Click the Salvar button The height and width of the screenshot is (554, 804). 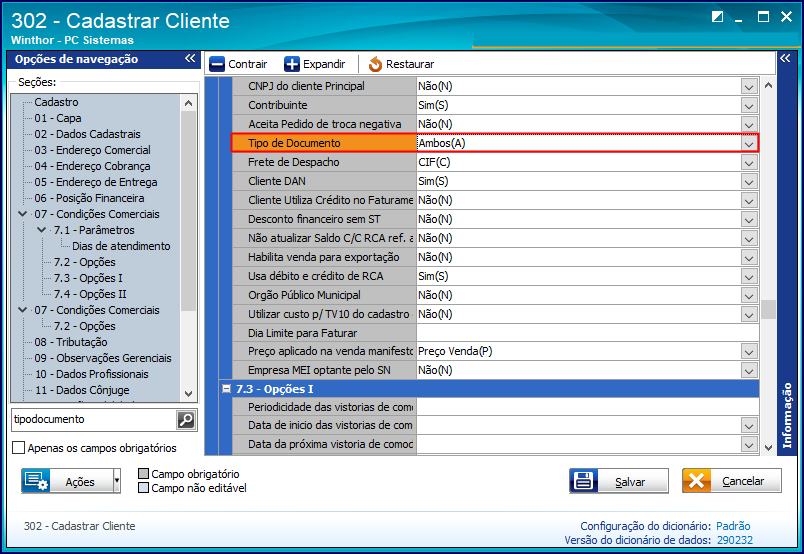pyautogui.click(x=619, y=481)
